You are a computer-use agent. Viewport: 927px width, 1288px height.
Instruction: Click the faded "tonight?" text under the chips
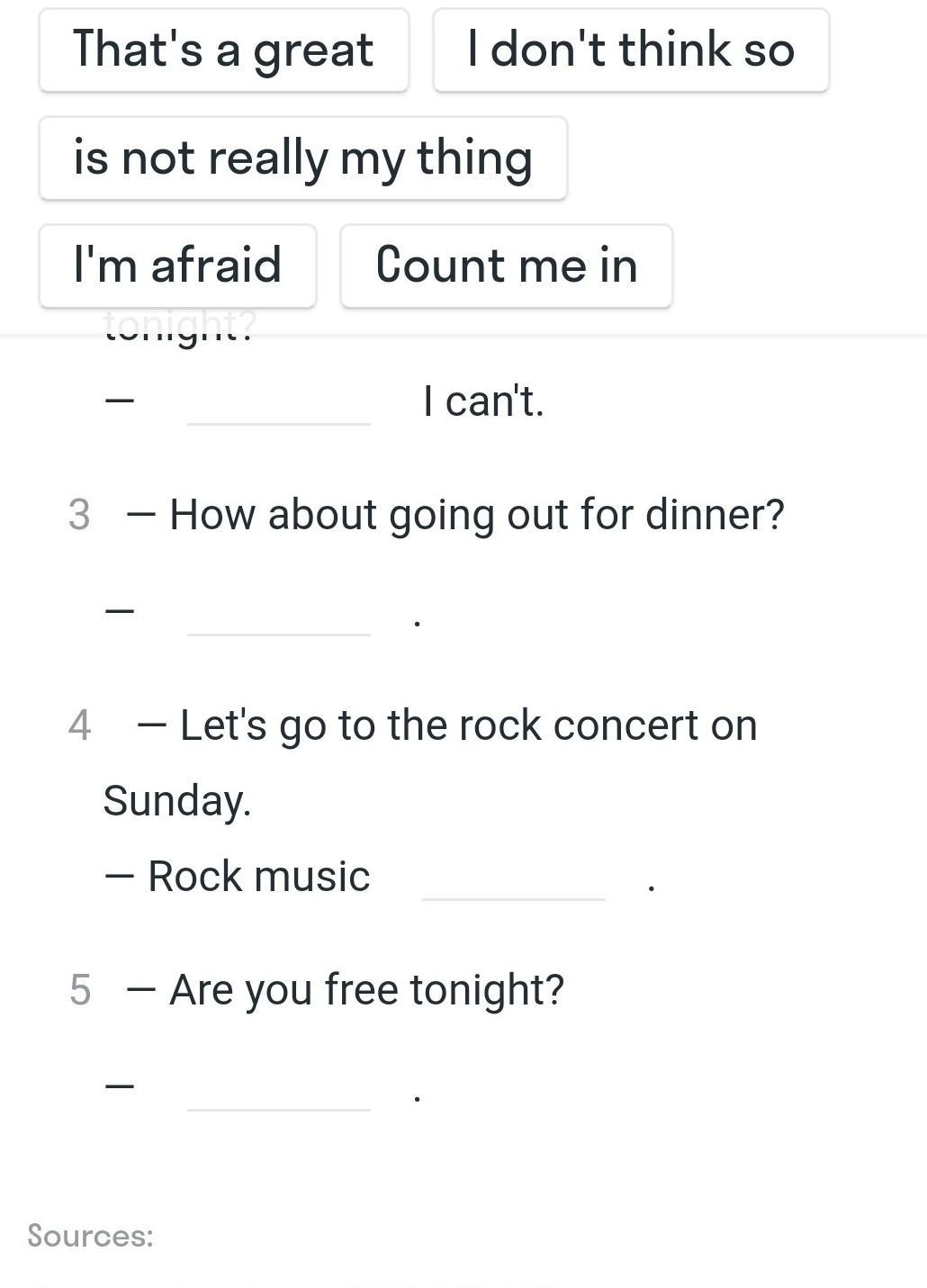coord(179,326)
